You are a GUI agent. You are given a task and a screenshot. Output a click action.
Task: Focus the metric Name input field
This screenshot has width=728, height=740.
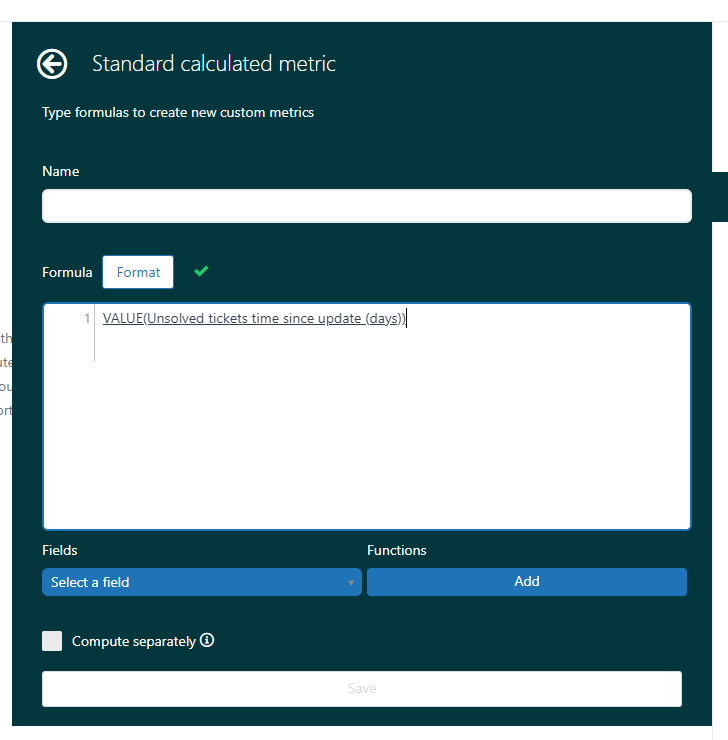(366, 206)
